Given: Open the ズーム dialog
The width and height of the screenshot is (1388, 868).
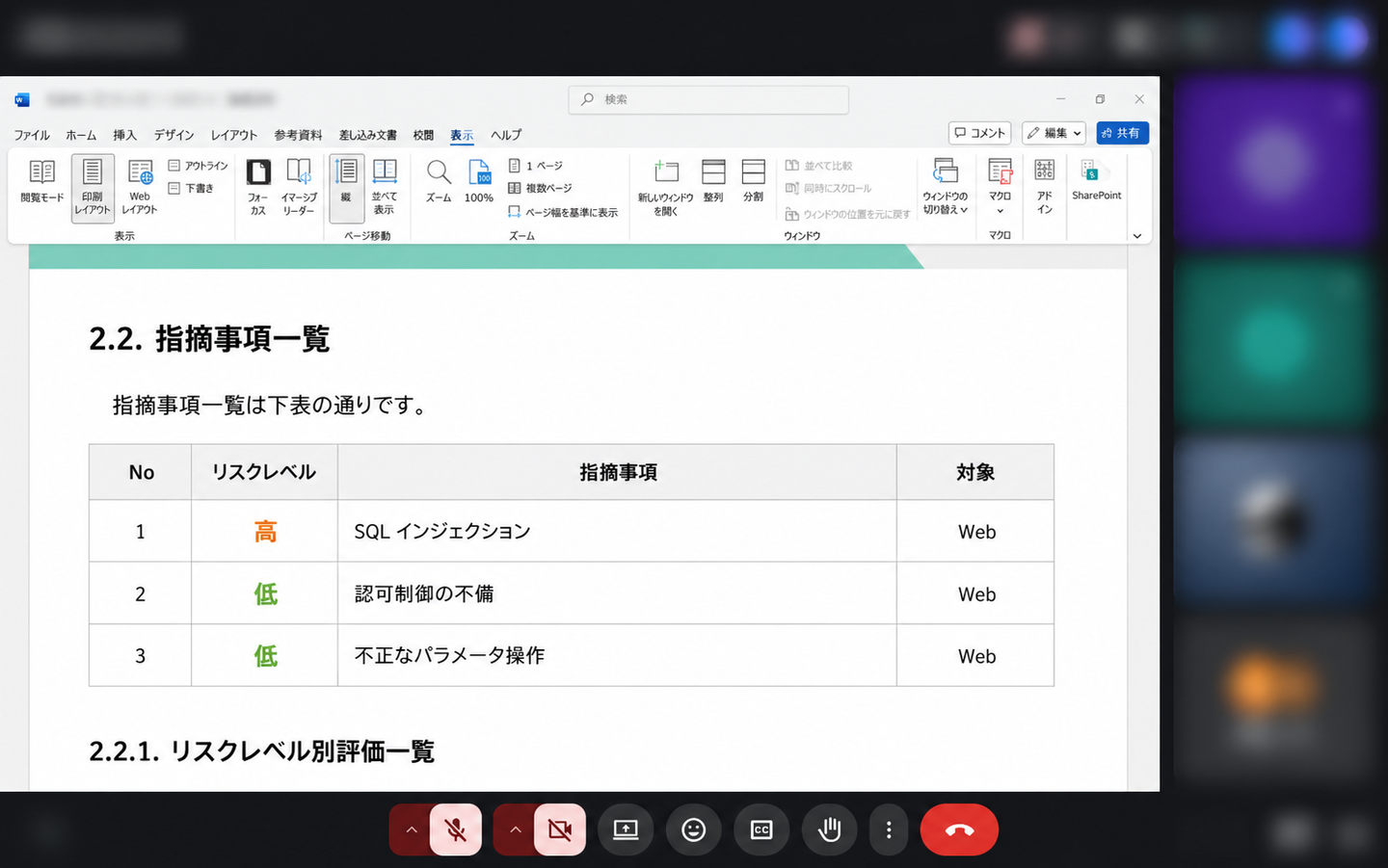Looking at the screenshot, I should 439,182.
